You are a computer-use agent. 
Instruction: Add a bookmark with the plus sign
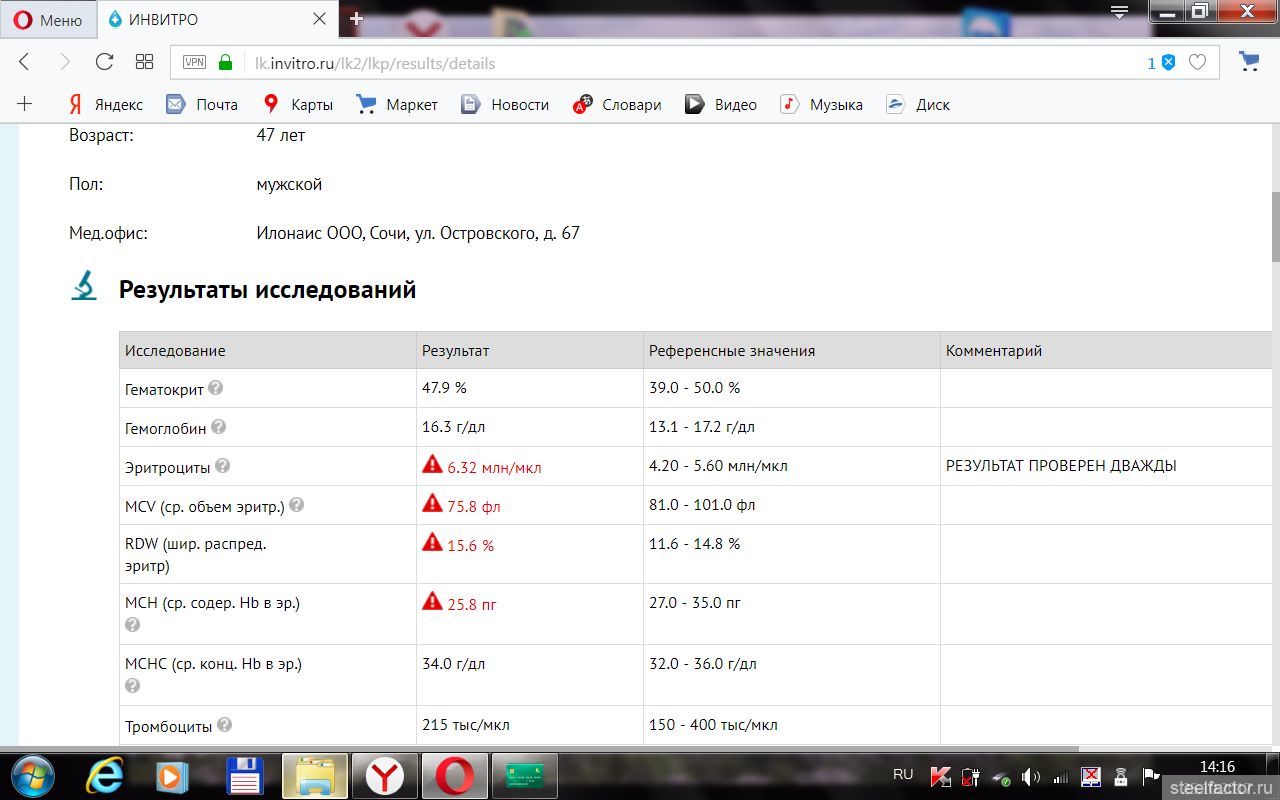point(25,104)
